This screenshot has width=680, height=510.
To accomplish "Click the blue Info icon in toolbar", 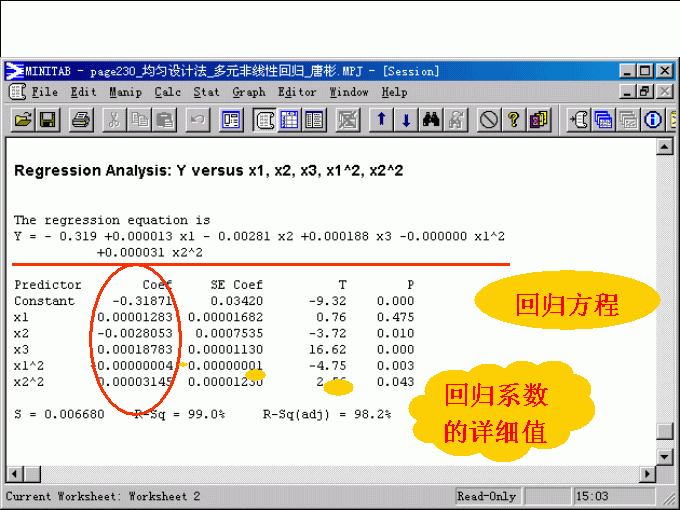I will pos(654,120).
